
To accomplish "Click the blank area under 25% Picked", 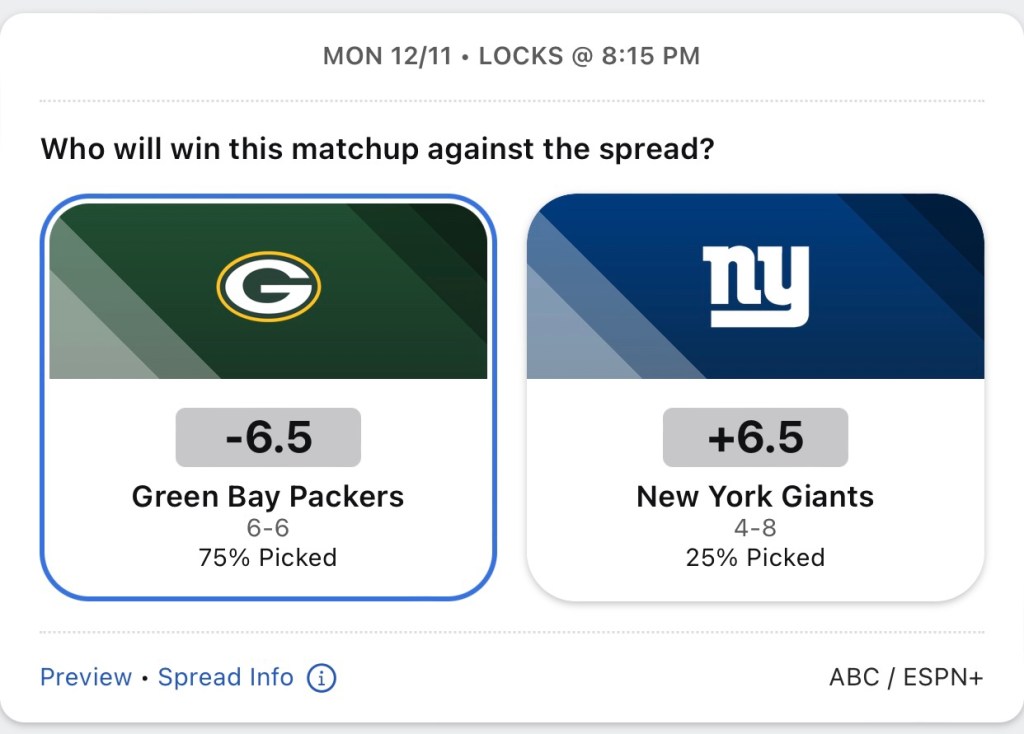I will tap(755, 584).
